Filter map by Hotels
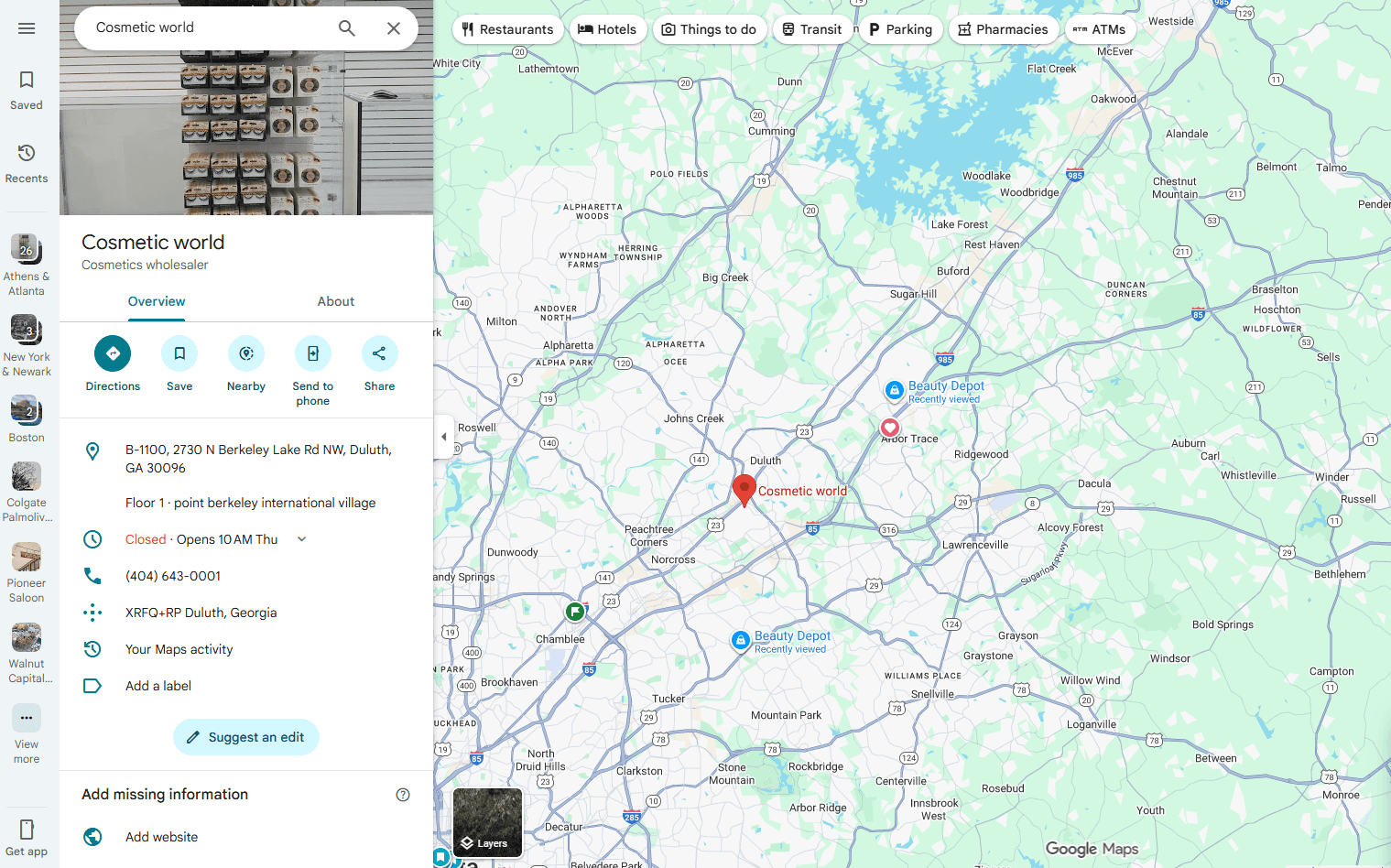The width and height of the screenshot is (1391, 868). (x=608, y=29)
